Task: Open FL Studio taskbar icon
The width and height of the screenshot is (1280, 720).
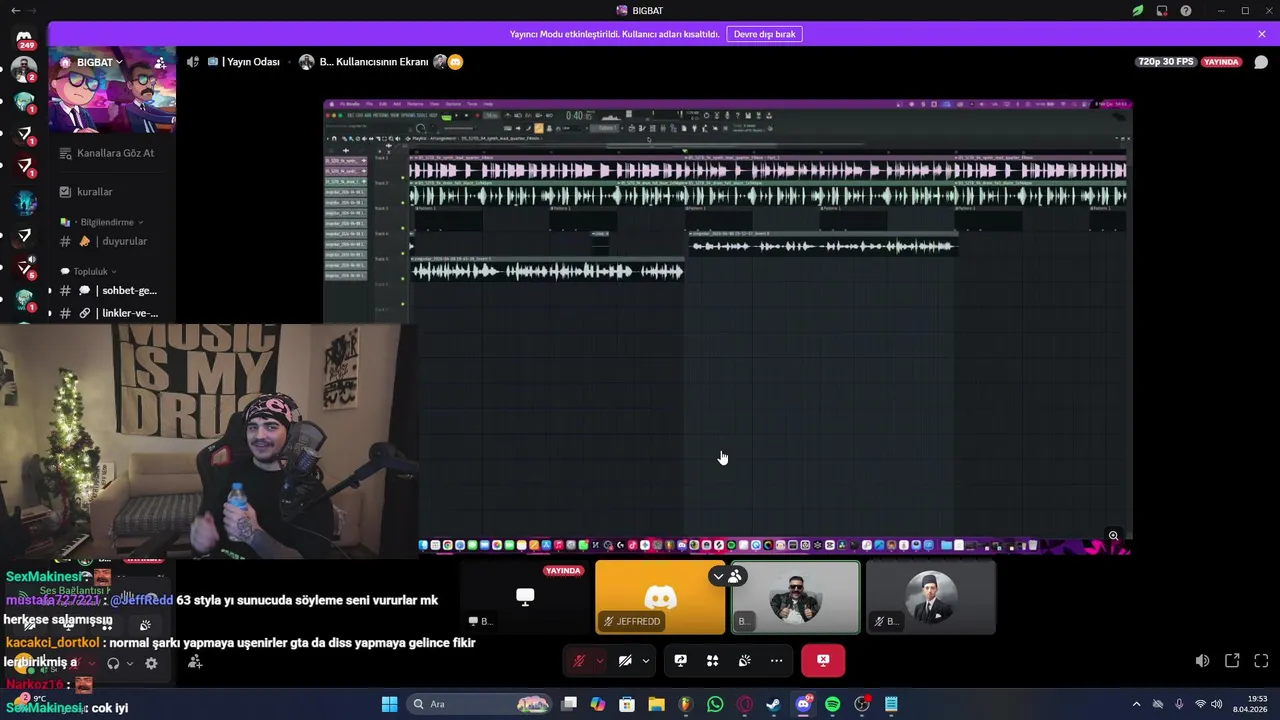Action: [685, 704]
